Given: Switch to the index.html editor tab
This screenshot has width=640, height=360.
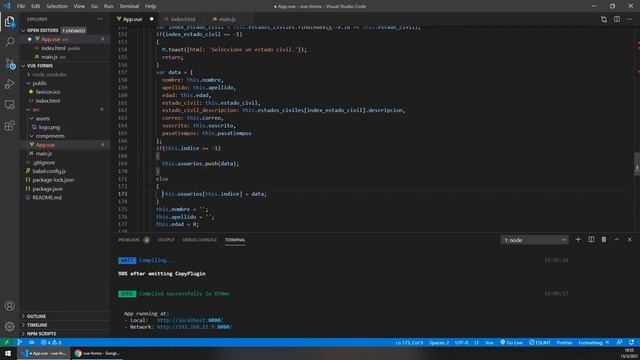Looking at the screenshot, I should [182, 19].
